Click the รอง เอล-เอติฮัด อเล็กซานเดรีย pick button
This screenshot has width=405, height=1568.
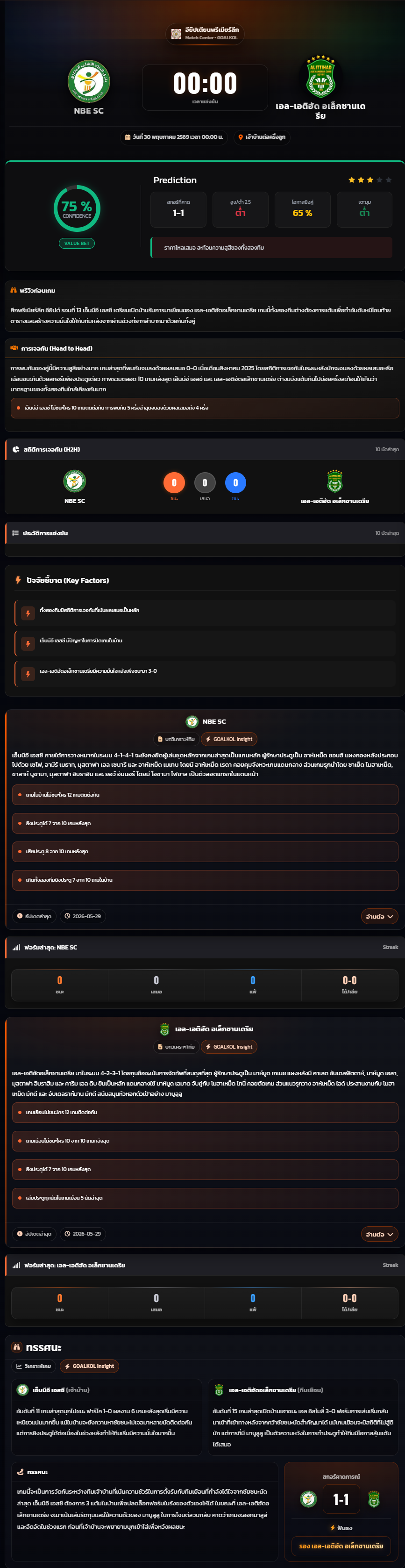coord(341,1545)
